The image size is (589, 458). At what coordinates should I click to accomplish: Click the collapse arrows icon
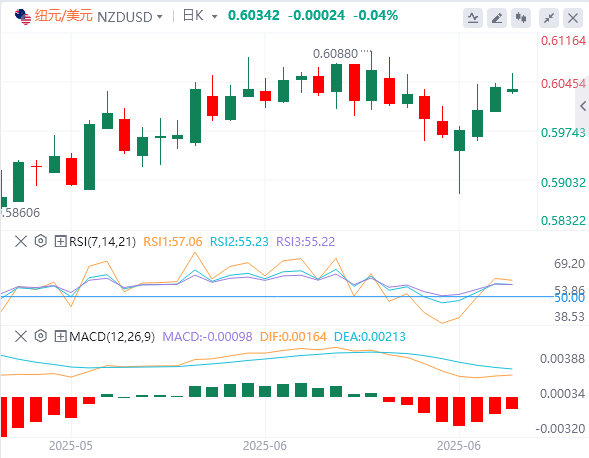pos(549,18)
